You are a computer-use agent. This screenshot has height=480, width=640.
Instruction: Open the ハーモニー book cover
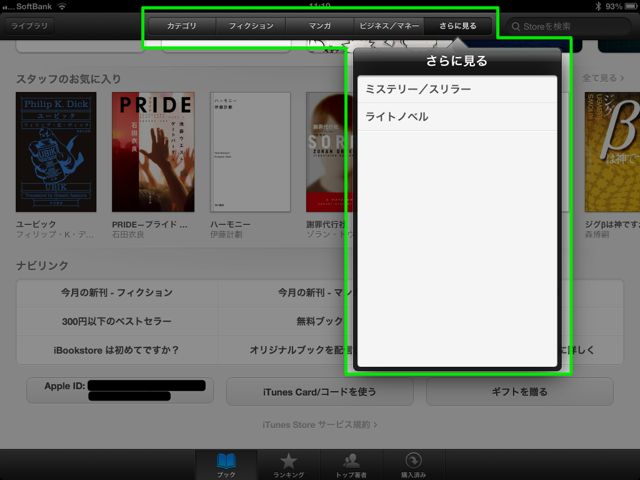click(x=250, y=152)
